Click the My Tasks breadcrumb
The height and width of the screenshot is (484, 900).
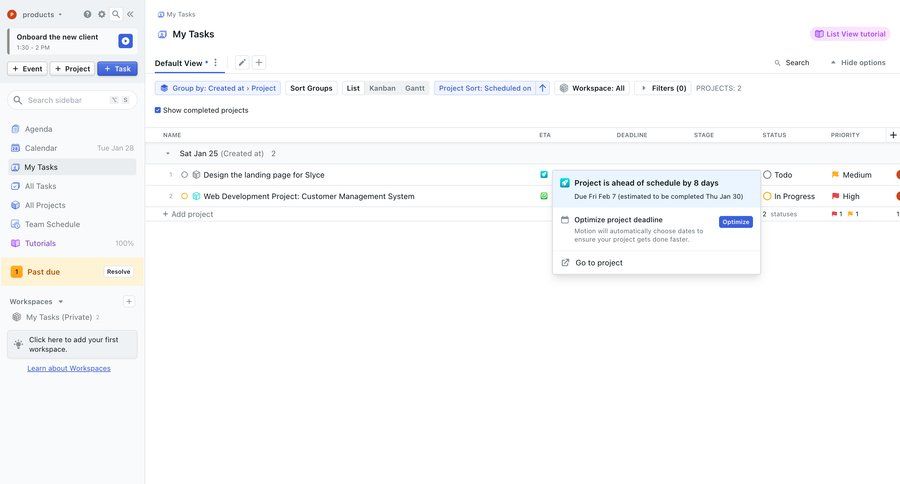(x=176, y=14)
